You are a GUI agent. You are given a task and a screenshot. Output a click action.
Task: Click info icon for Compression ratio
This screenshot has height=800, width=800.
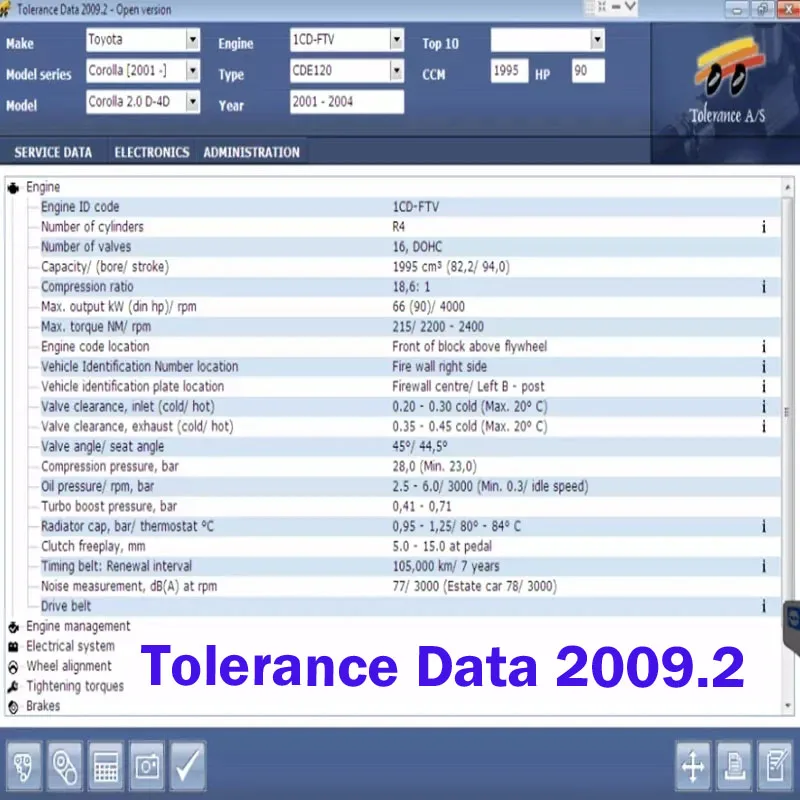764,287
